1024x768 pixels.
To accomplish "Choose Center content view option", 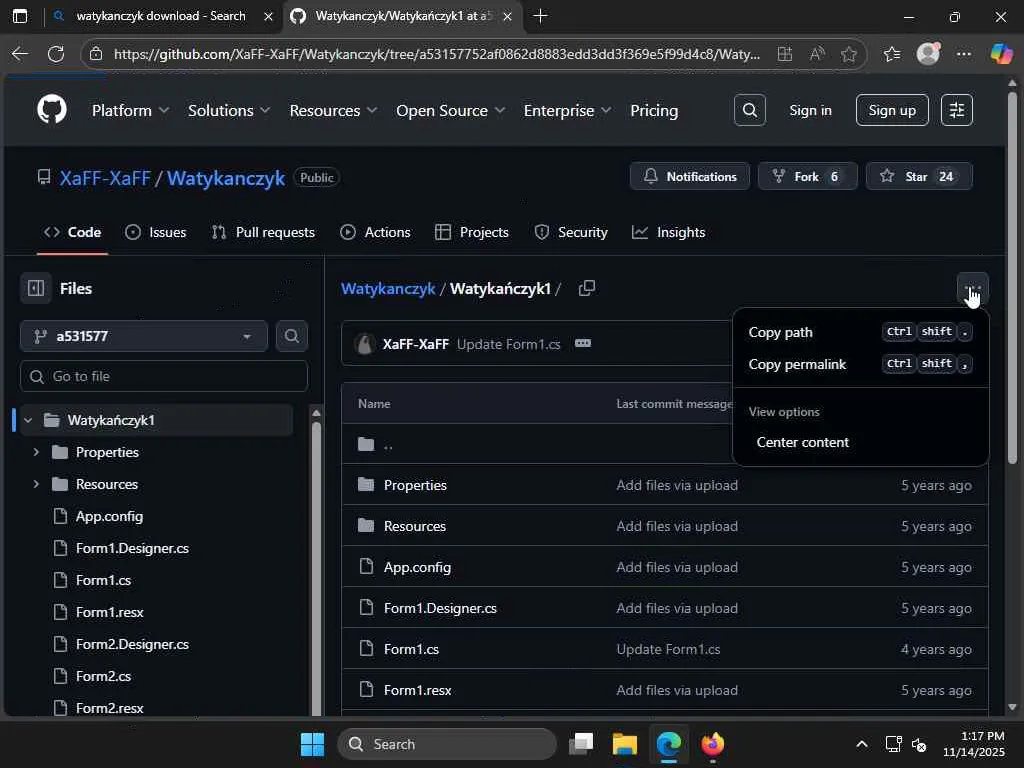I will pos(861,442).
